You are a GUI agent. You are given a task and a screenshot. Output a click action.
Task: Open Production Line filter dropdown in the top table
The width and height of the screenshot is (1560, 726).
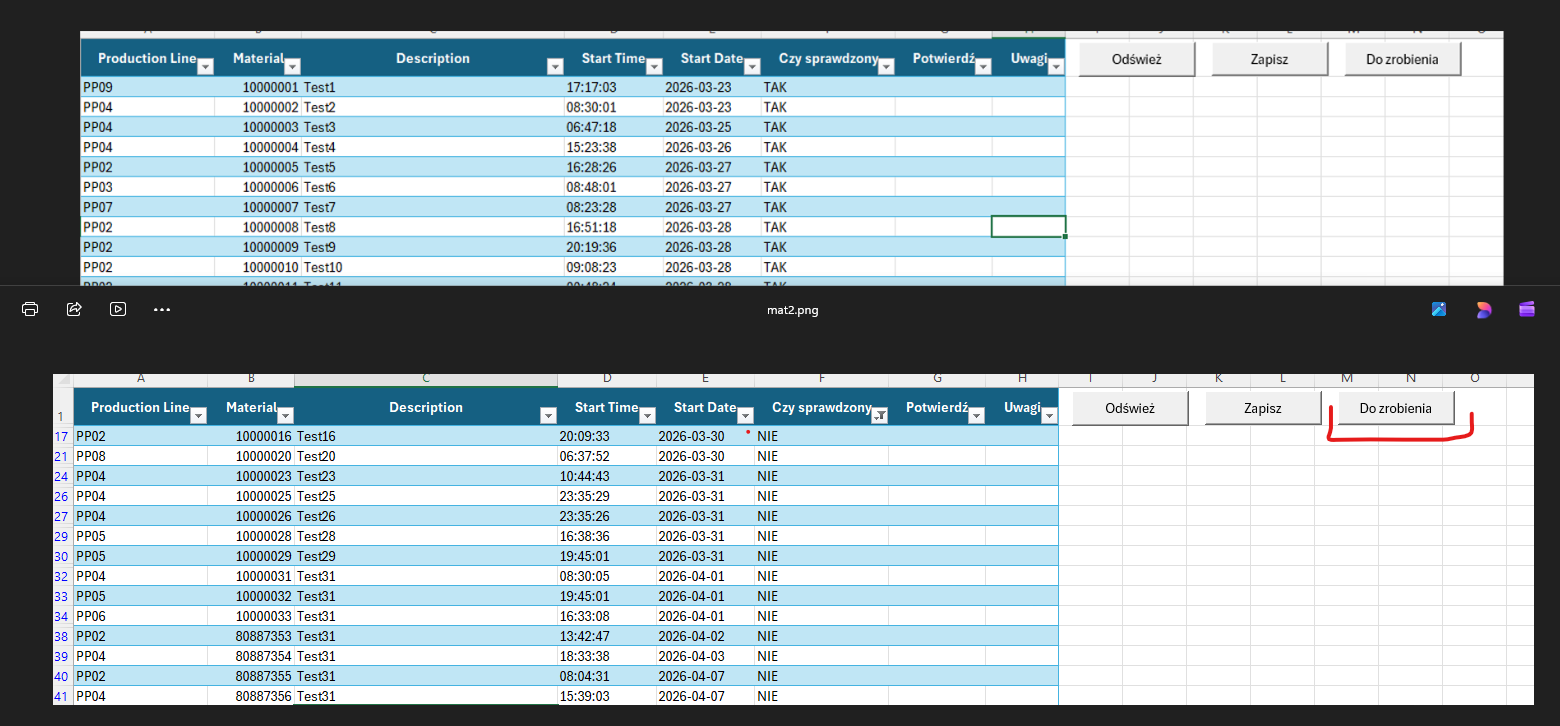(x=205, y=67)
